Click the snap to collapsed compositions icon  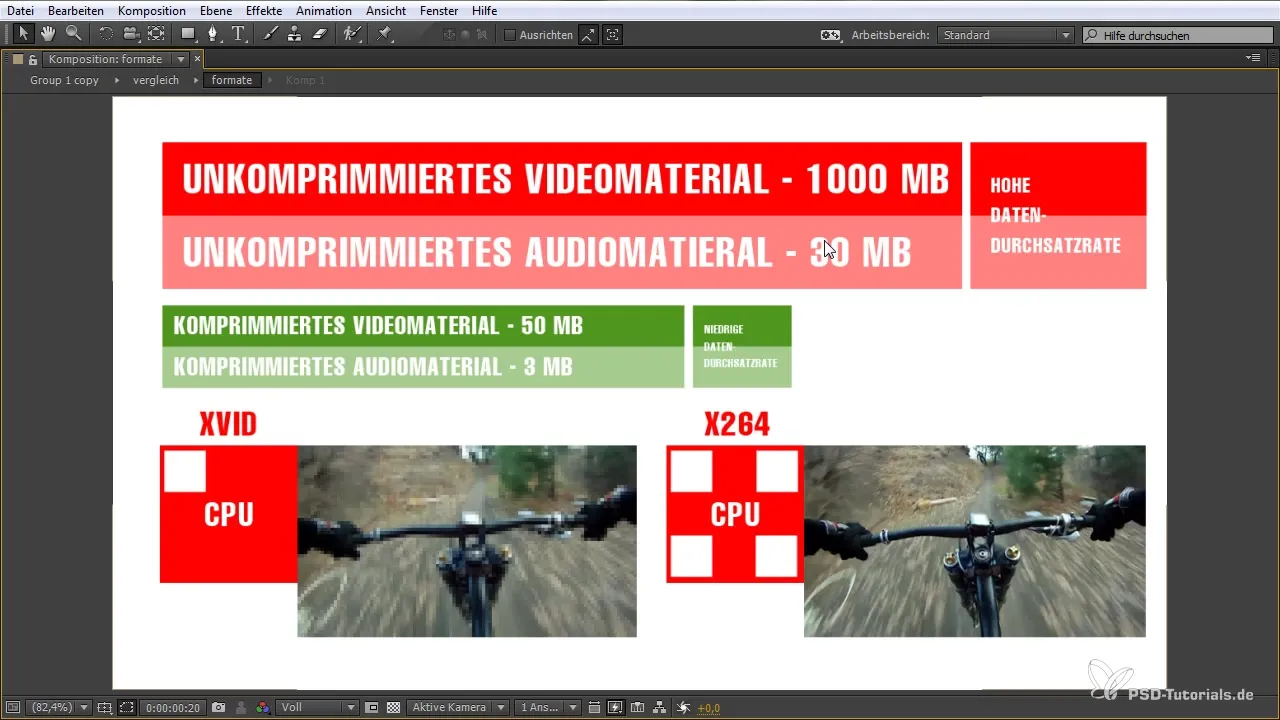(x=612, y=35)
